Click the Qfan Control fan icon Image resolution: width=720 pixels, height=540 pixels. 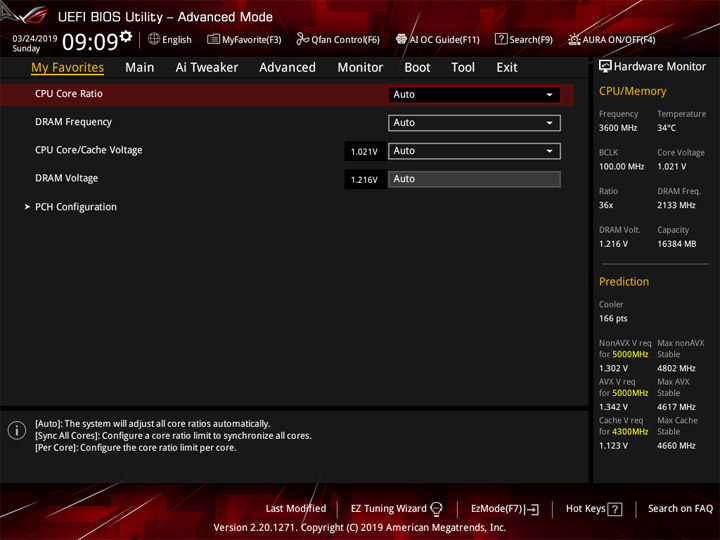click(302, 39)
